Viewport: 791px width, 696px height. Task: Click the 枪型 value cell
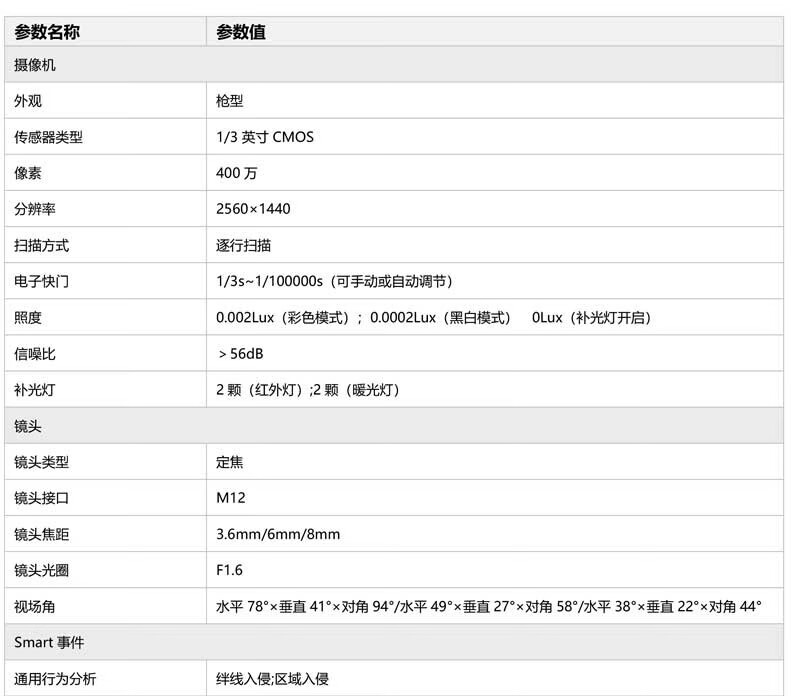tap(230, 101)
